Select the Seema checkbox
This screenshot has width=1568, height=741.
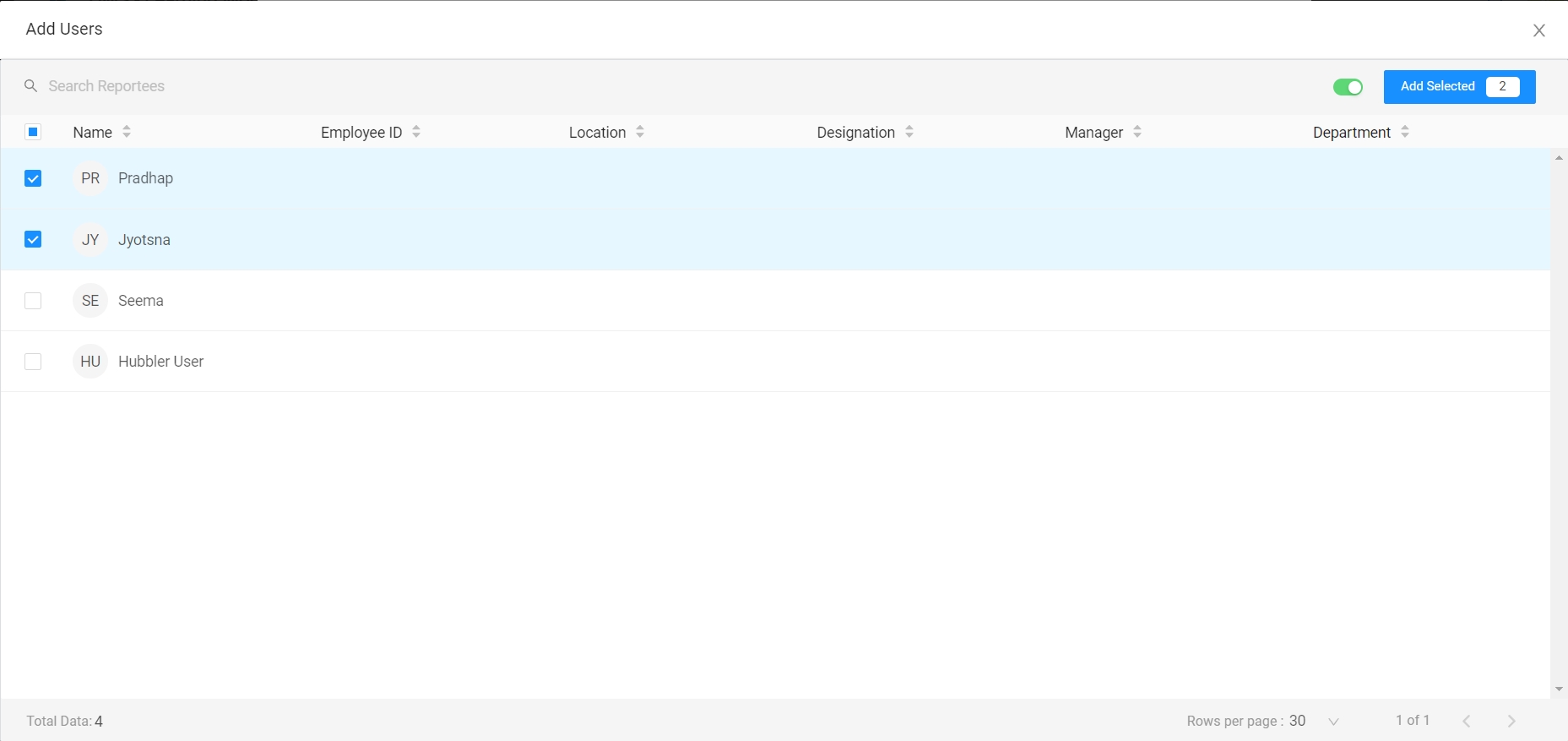(33, 301)
